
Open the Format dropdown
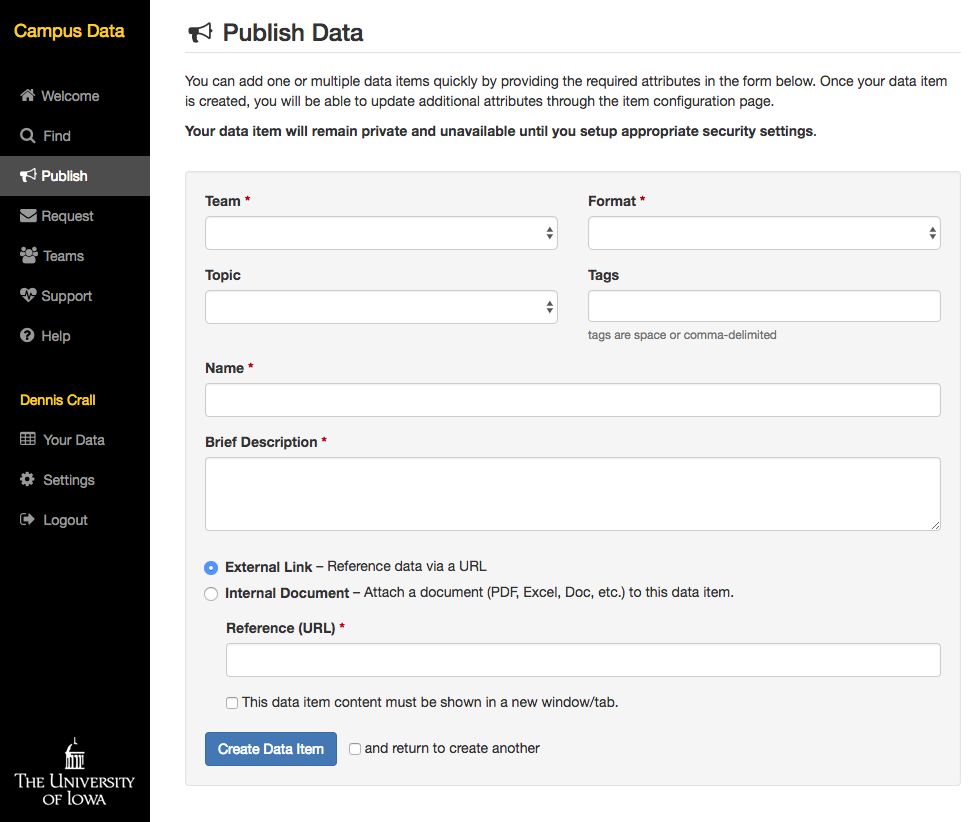[764, 233]
